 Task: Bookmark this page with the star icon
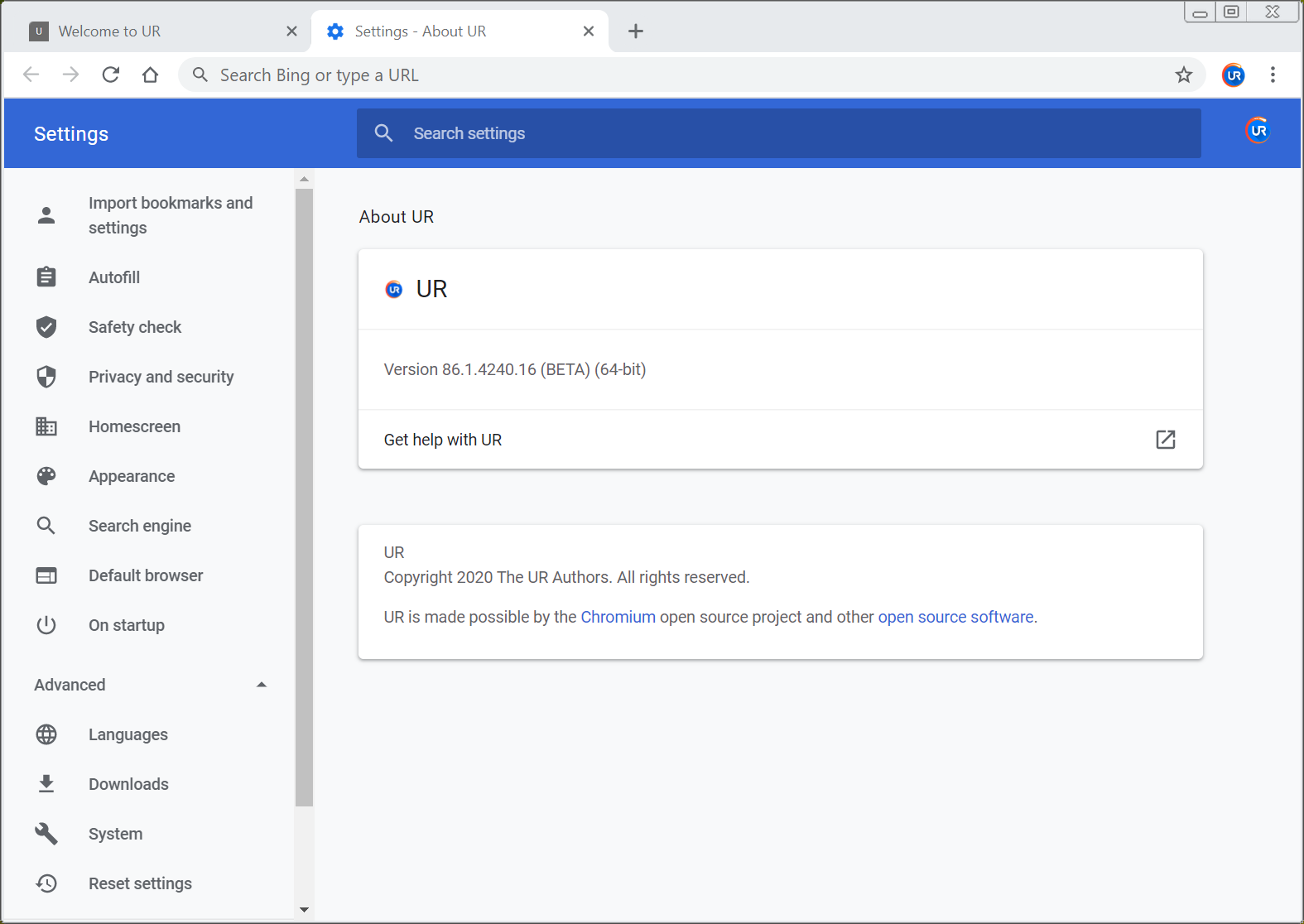click(x=1184, y=75)
